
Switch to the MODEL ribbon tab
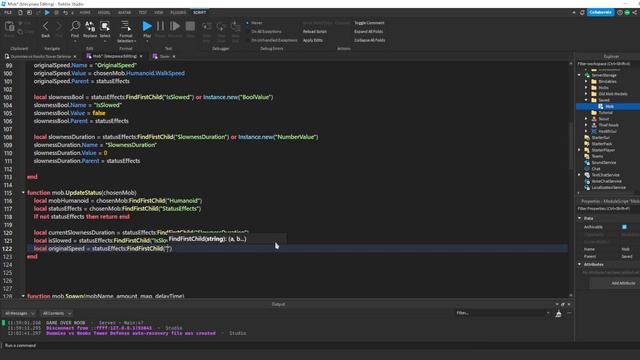[104, 13]
